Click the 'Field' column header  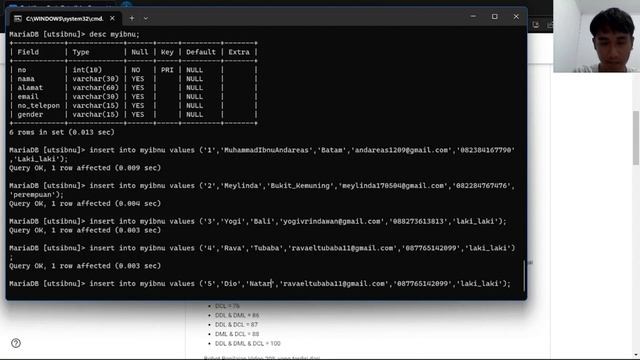pos(28,52)
